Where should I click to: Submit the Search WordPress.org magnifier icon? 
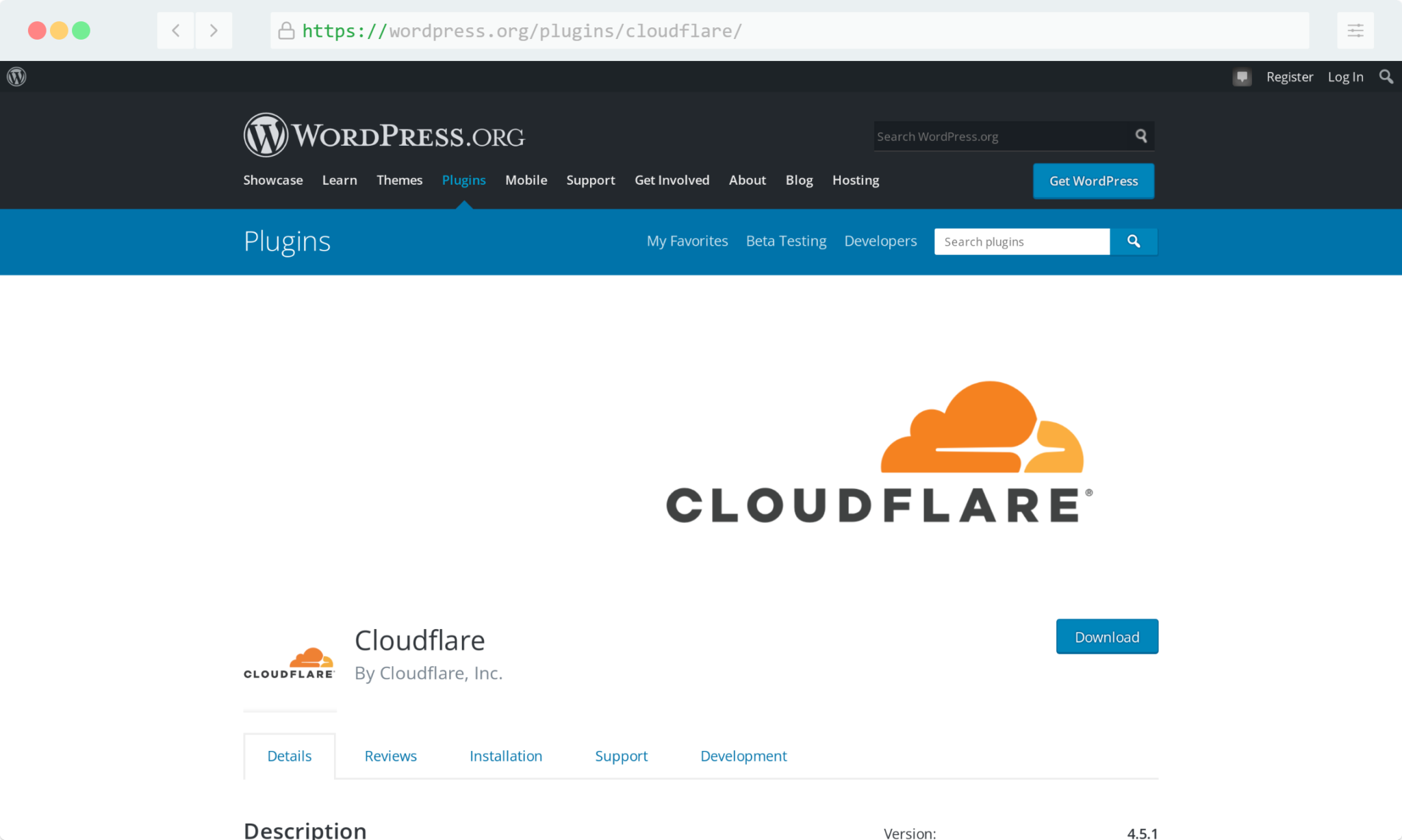1141,136
